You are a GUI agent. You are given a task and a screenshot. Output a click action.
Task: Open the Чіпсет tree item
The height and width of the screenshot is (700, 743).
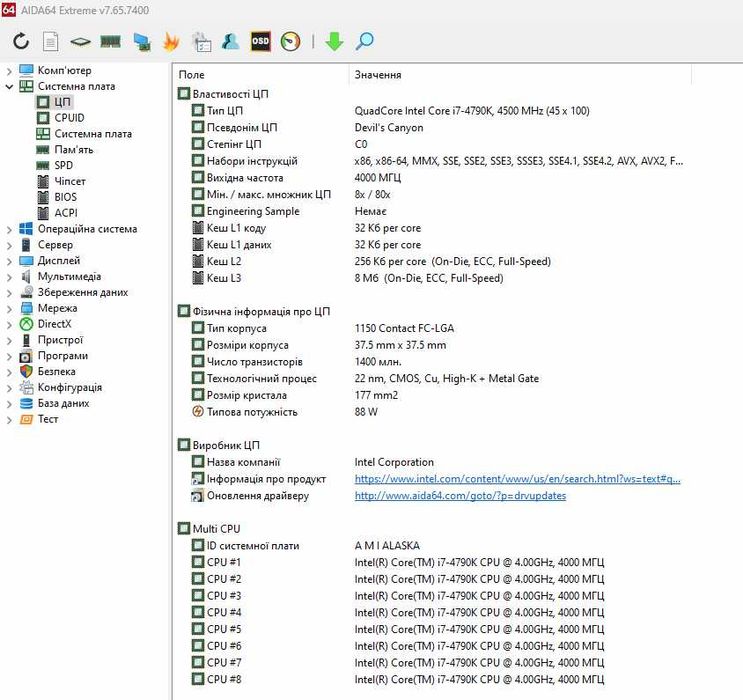(62, 181)
